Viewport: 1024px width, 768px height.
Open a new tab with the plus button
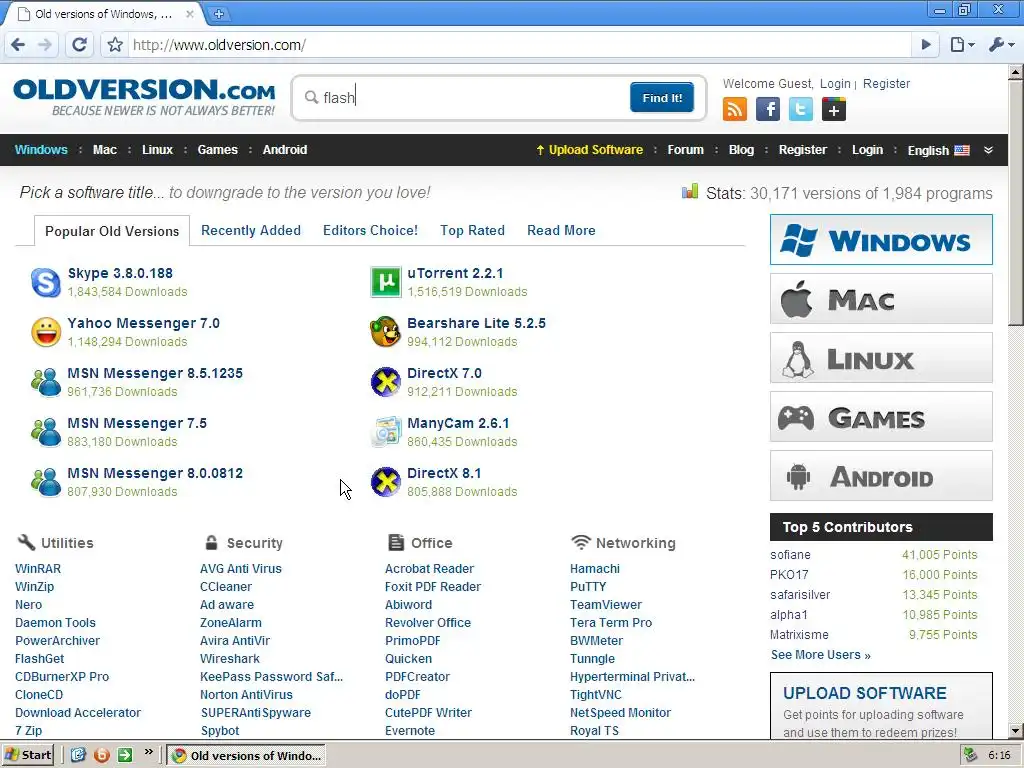219,14
